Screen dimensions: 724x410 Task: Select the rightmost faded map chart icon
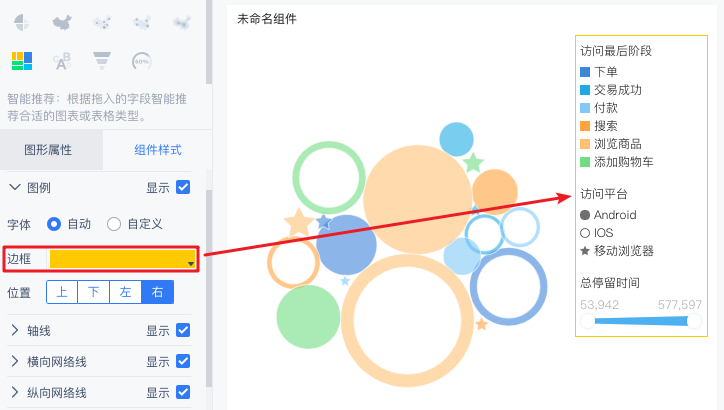pos(182,22)
